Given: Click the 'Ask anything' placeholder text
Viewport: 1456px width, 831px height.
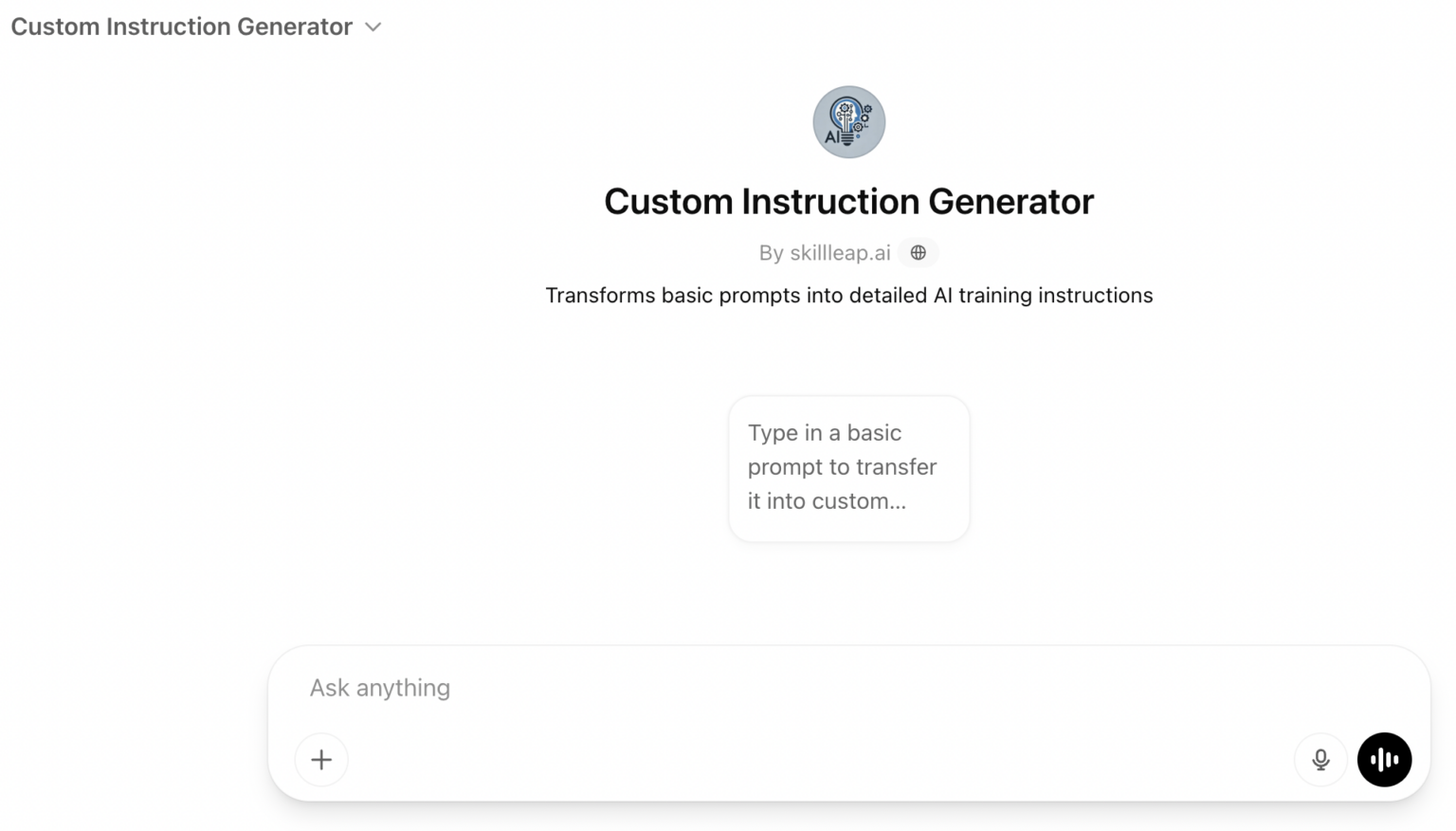Looking at the screenshot, I should [x=379, y=688].
